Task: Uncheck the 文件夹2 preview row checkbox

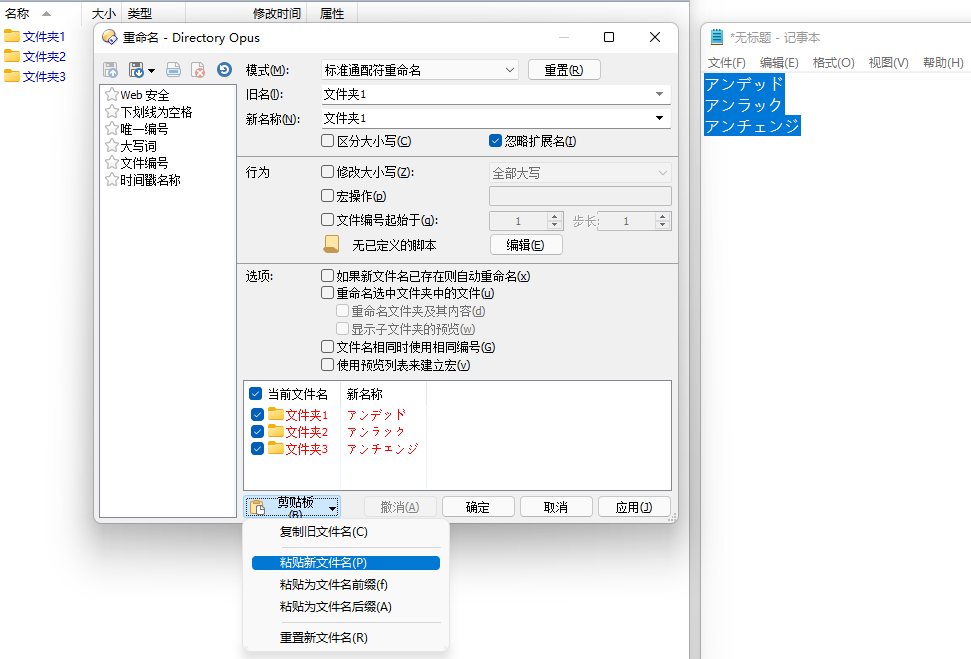Action: pyautogui.click(x=258, y=431)
